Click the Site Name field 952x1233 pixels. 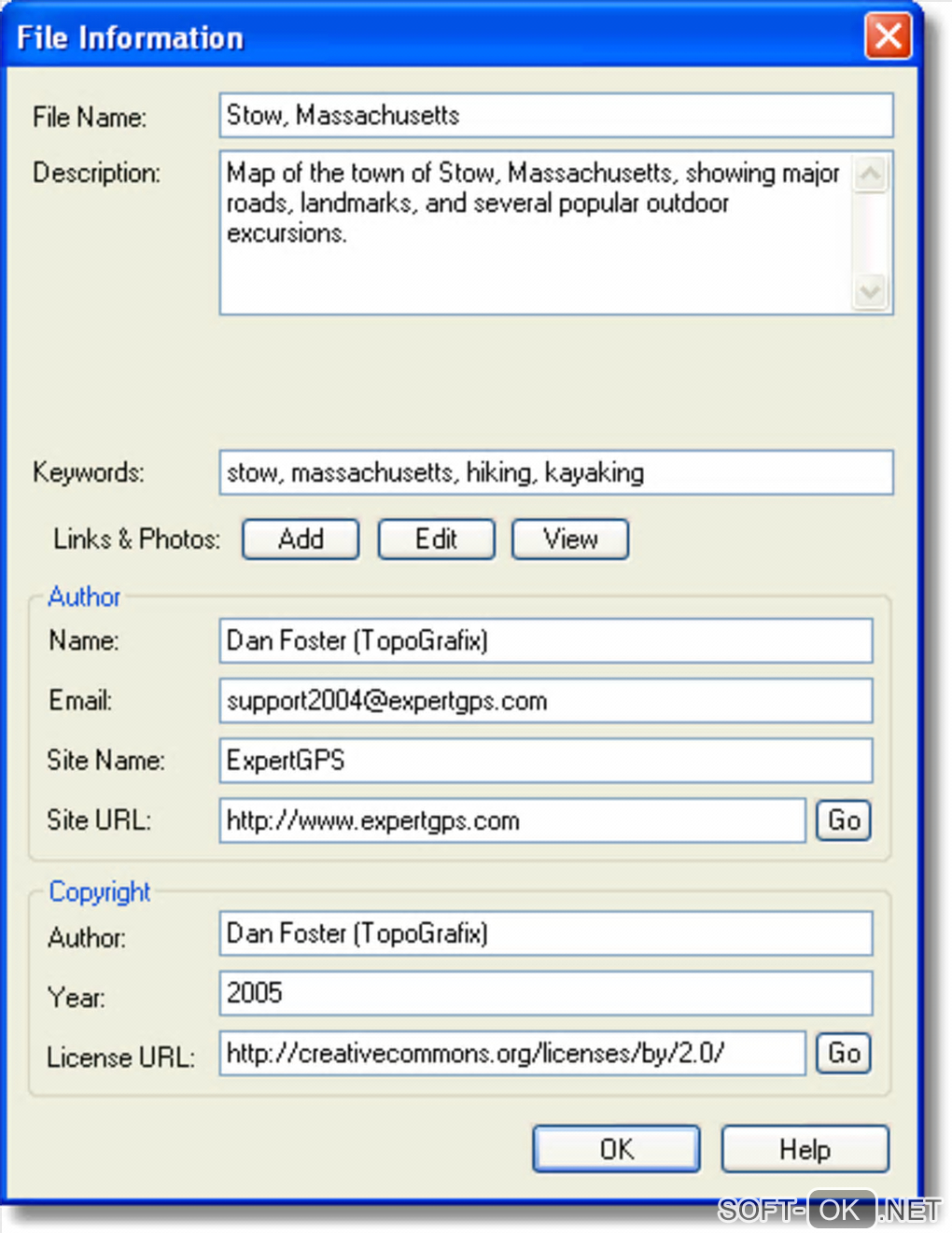click(545, 761)
